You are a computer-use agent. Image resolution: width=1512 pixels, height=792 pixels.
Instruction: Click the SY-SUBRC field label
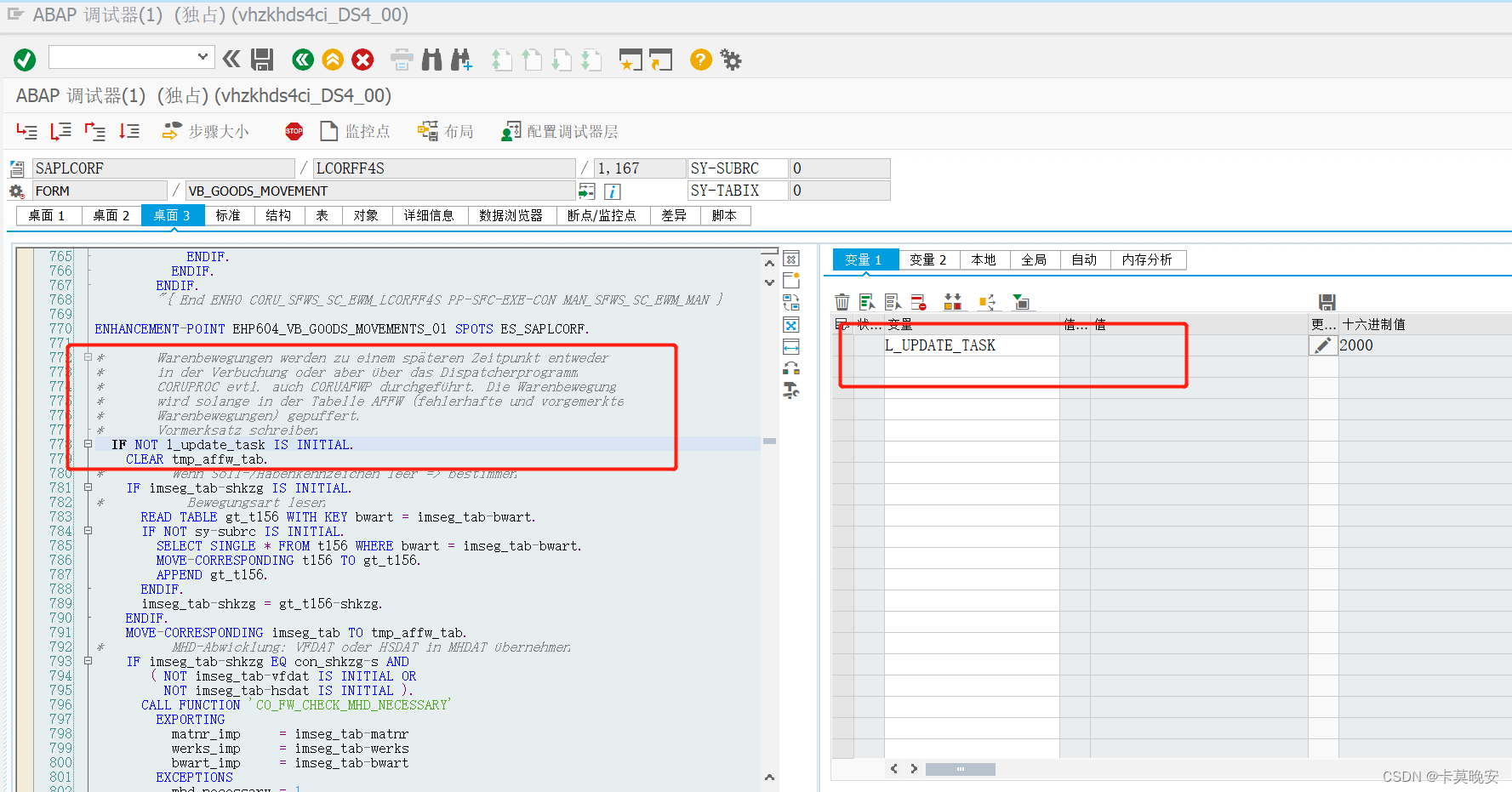tap(738, 168)
